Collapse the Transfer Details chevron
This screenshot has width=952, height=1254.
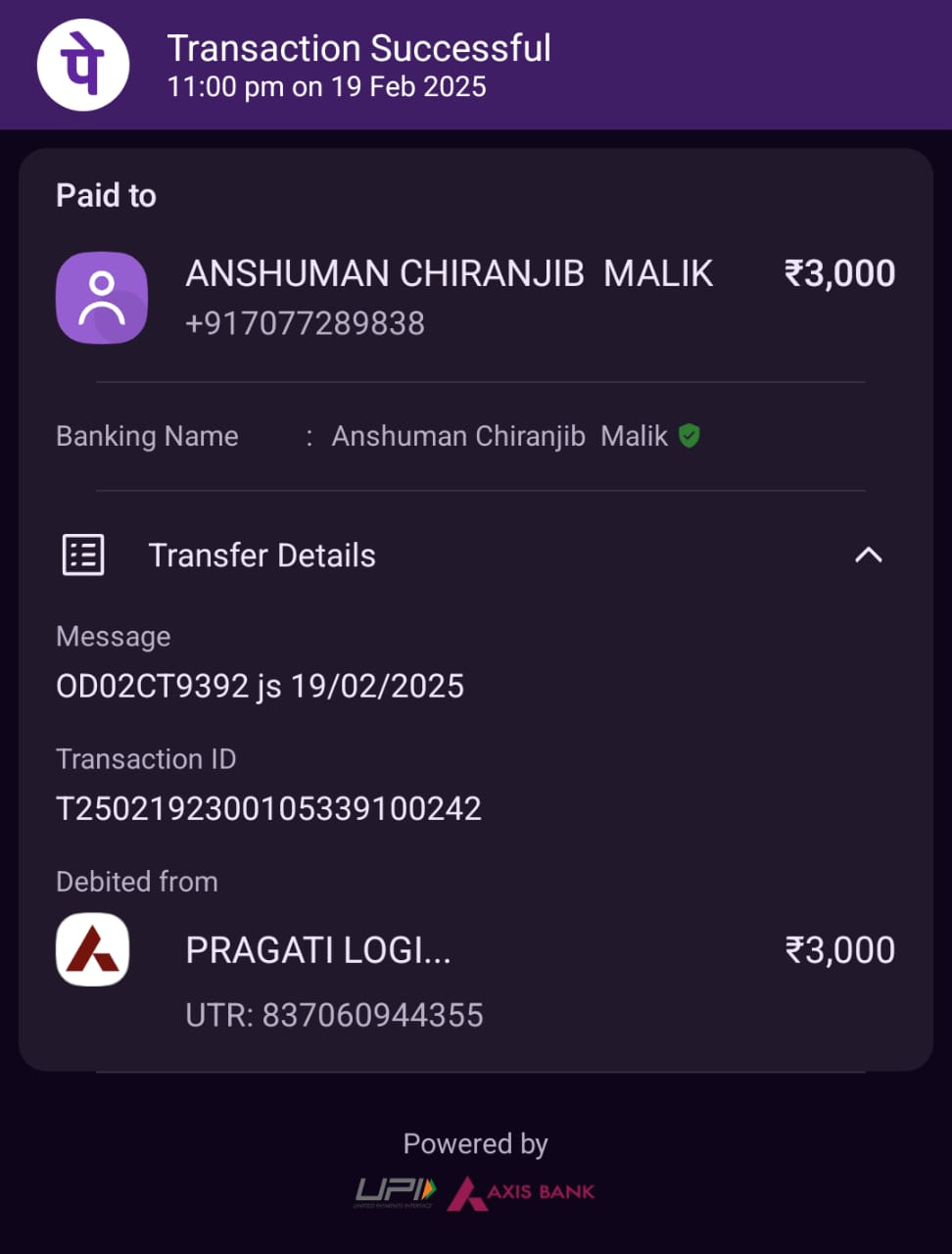coord(869,555)
